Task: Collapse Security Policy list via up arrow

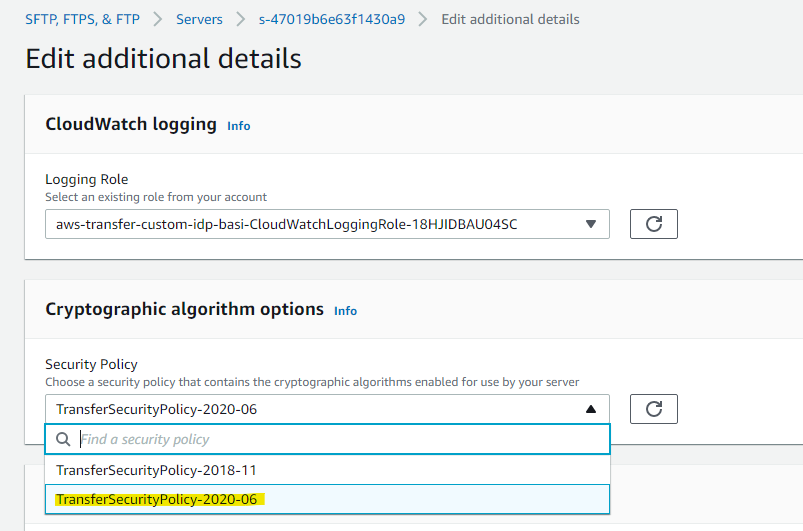Action: (x=590, y=409)
